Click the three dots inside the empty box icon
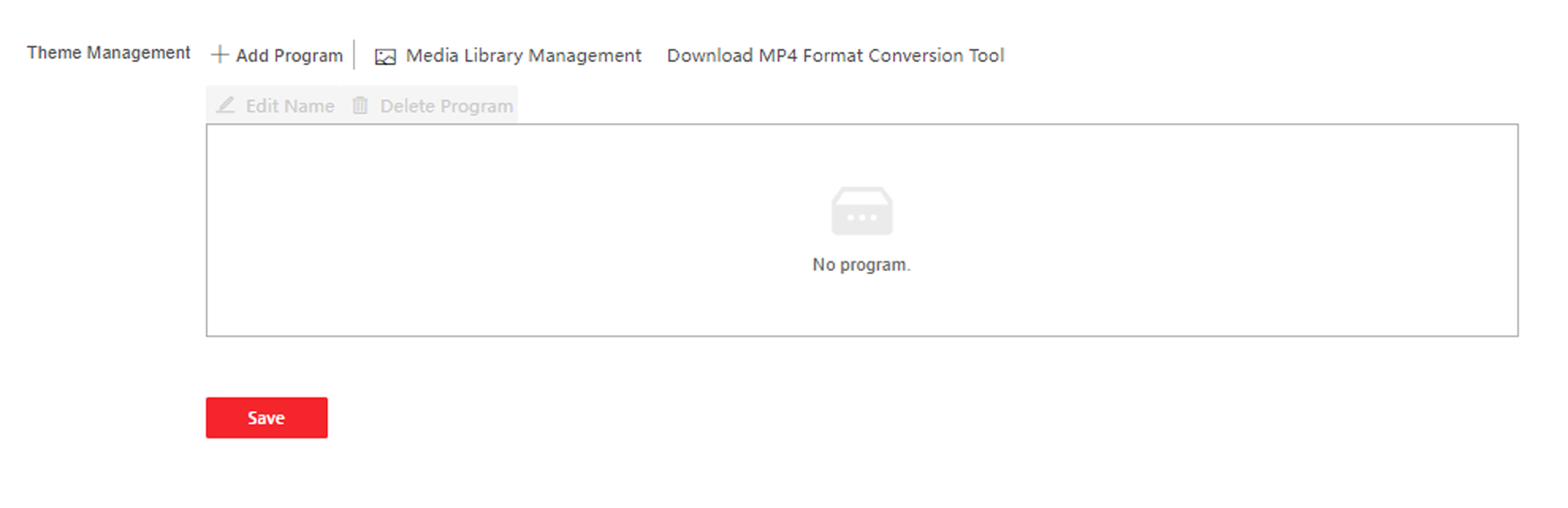 pyautogui.click(x=862, y=218)
